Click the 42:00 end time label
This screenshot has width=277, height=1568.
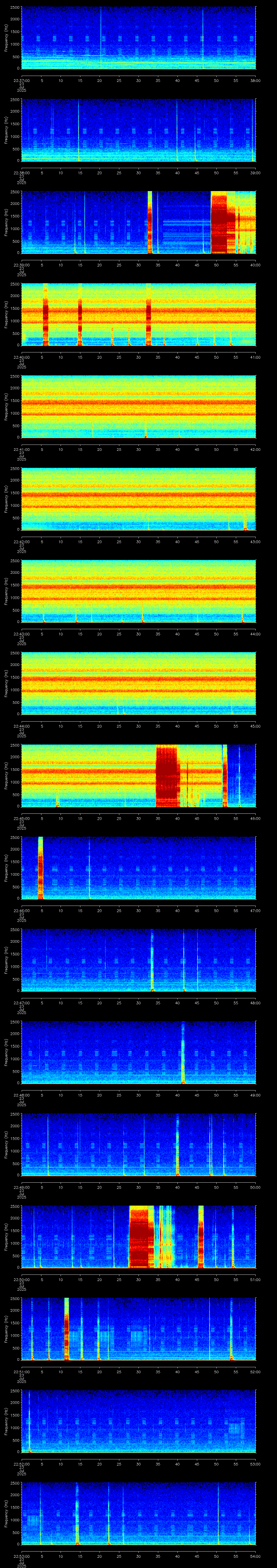coord(255,449)
